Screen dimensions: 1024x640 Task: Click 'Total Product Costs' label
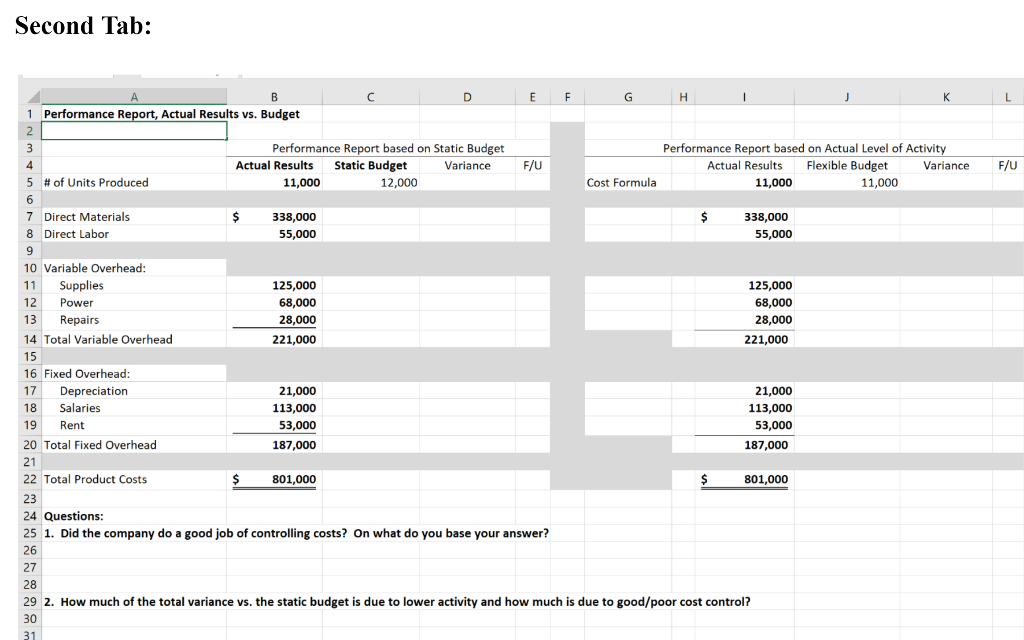(95, 479)
